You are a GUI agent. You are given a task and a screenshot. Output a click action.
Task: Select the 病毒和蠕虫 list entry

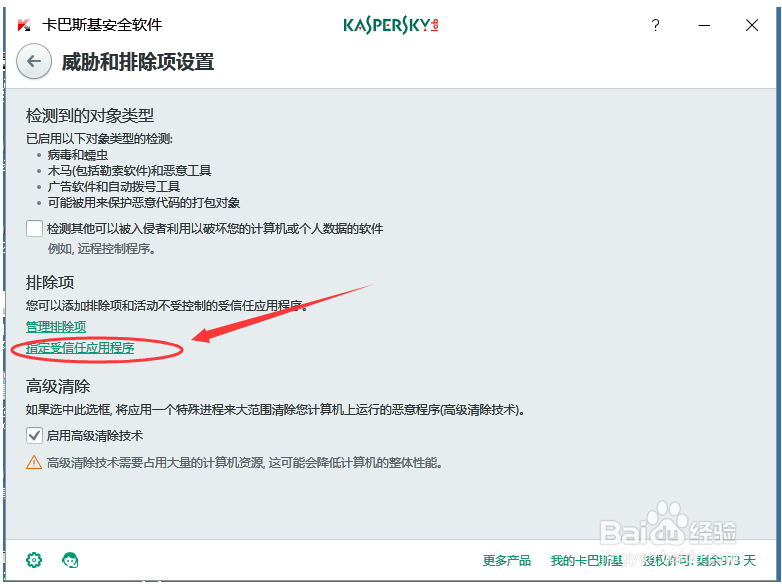point(78,155)
